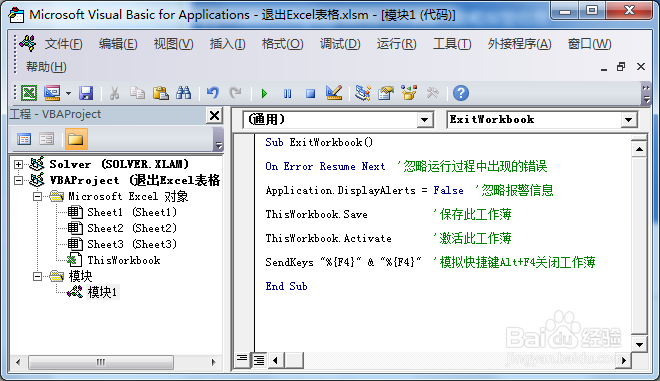The height and width of the screenshot is (381, 660).
Task: Open the 调试(D) menu
Action: [340, 44]
